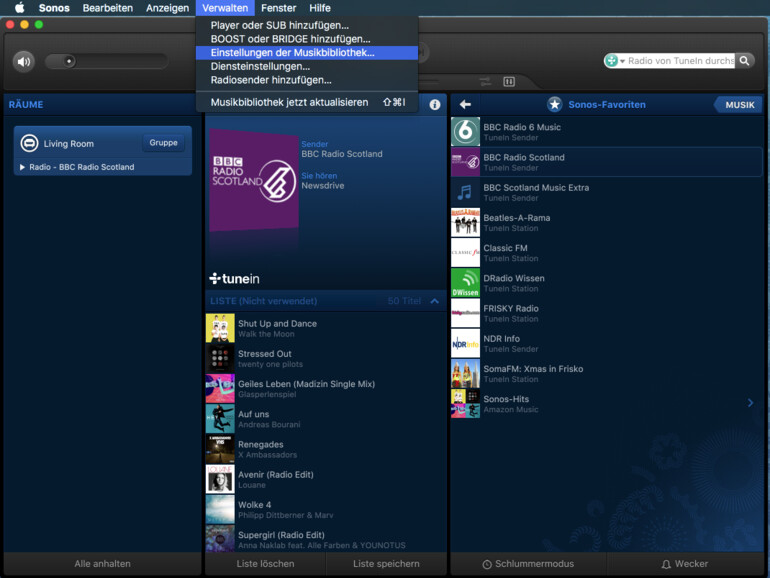Viewport: 770px width, 578px height.
Task: Click the BBC Radio Scotland favorite icon
Action: tap(465, 162)
